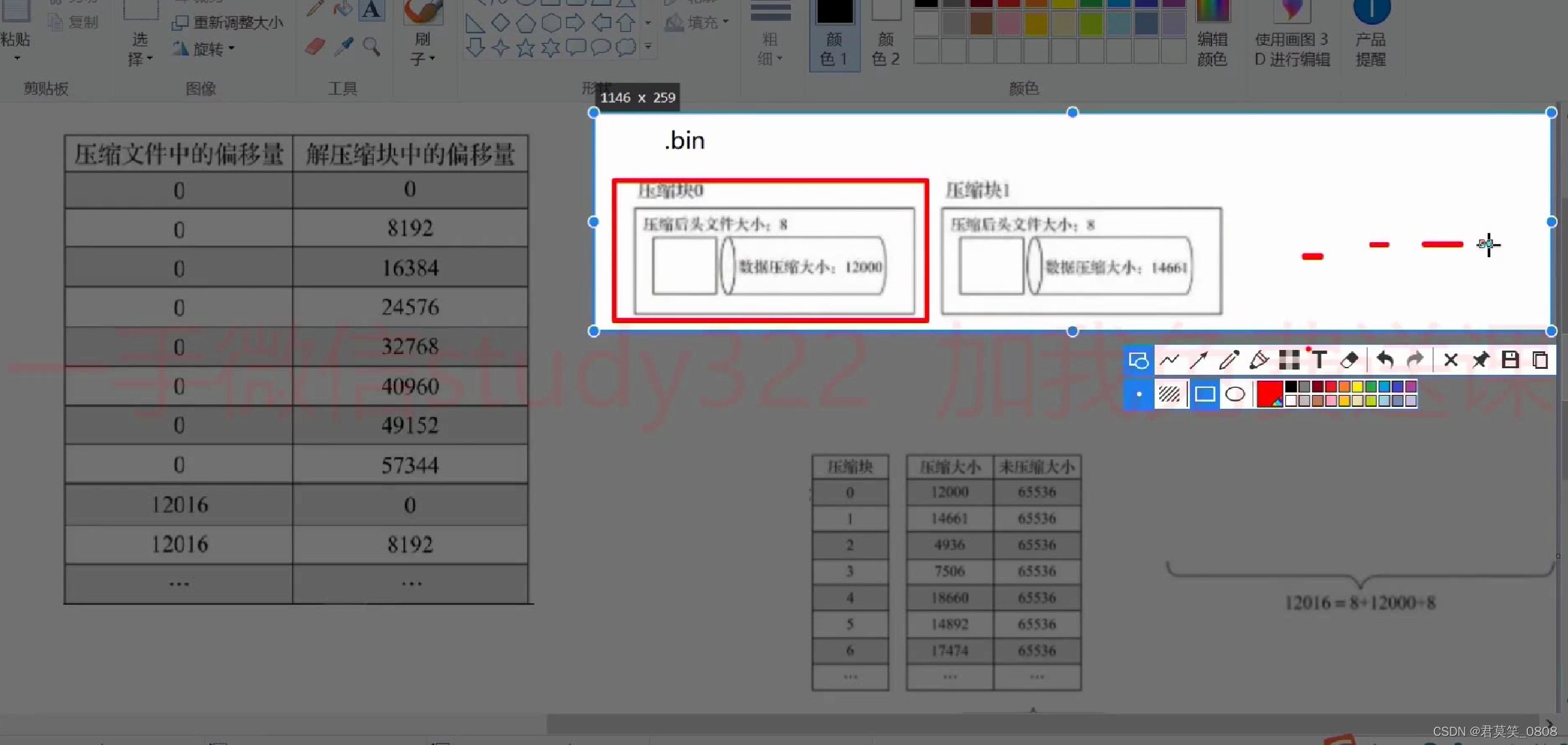Toggle the rectangle shape mode
The image size is (1568, 745).
point(1204,394)
